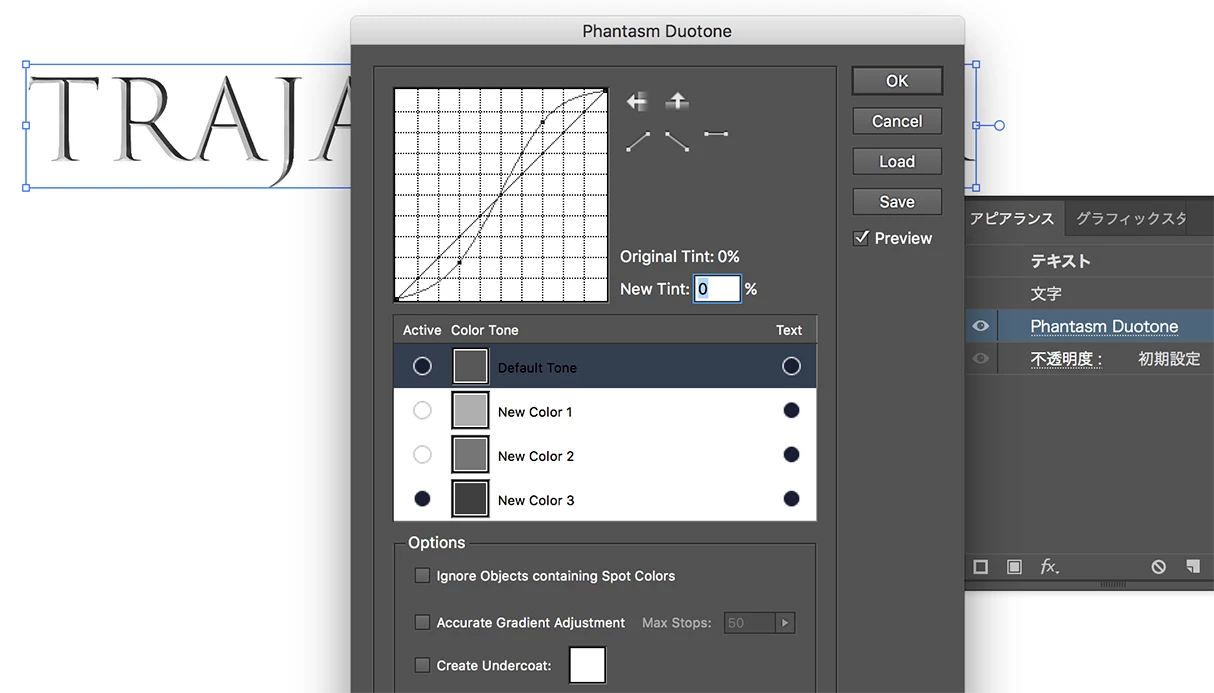Toggle Text radio for New Color 2
The image size is (1214, 693).
point(791,454)
